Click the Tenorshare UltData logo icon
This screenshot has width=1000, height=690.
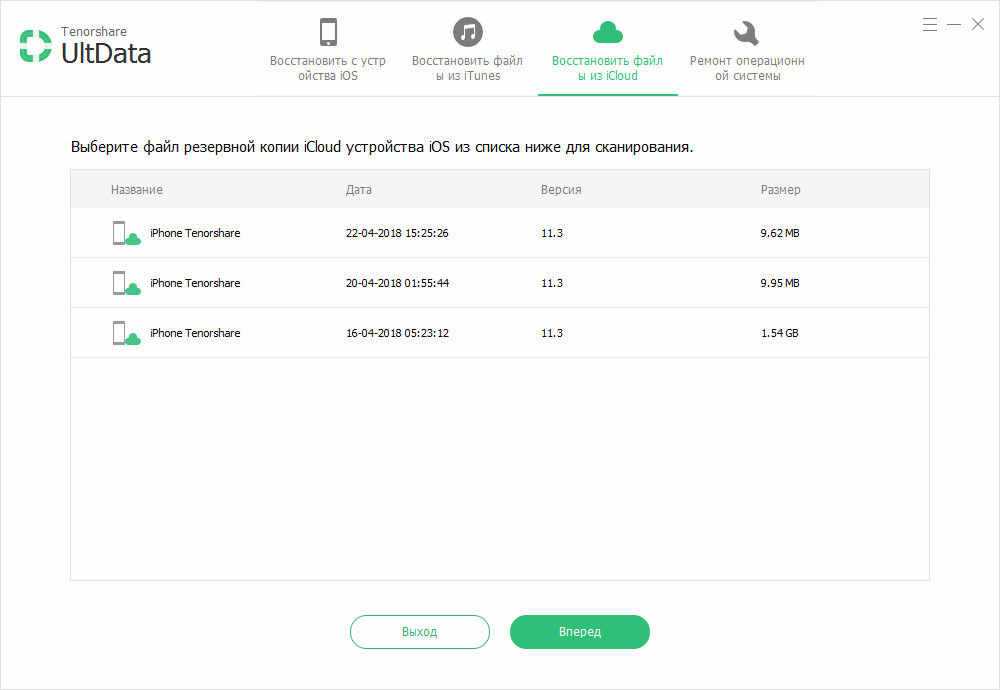tap(36, 47)
